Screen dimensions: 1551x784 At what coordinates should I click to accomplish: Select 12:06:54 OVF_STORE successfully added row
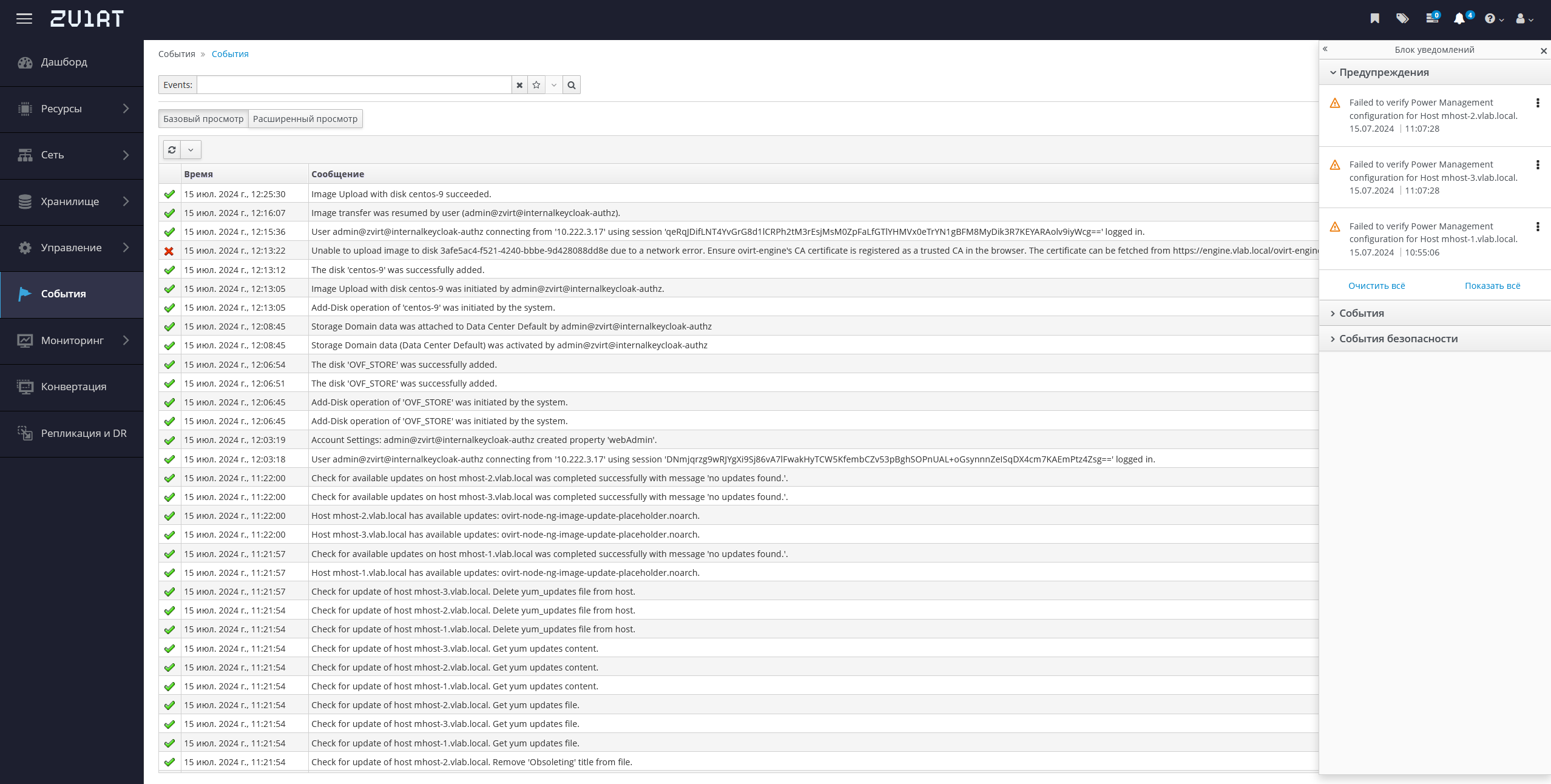point(738,365)
